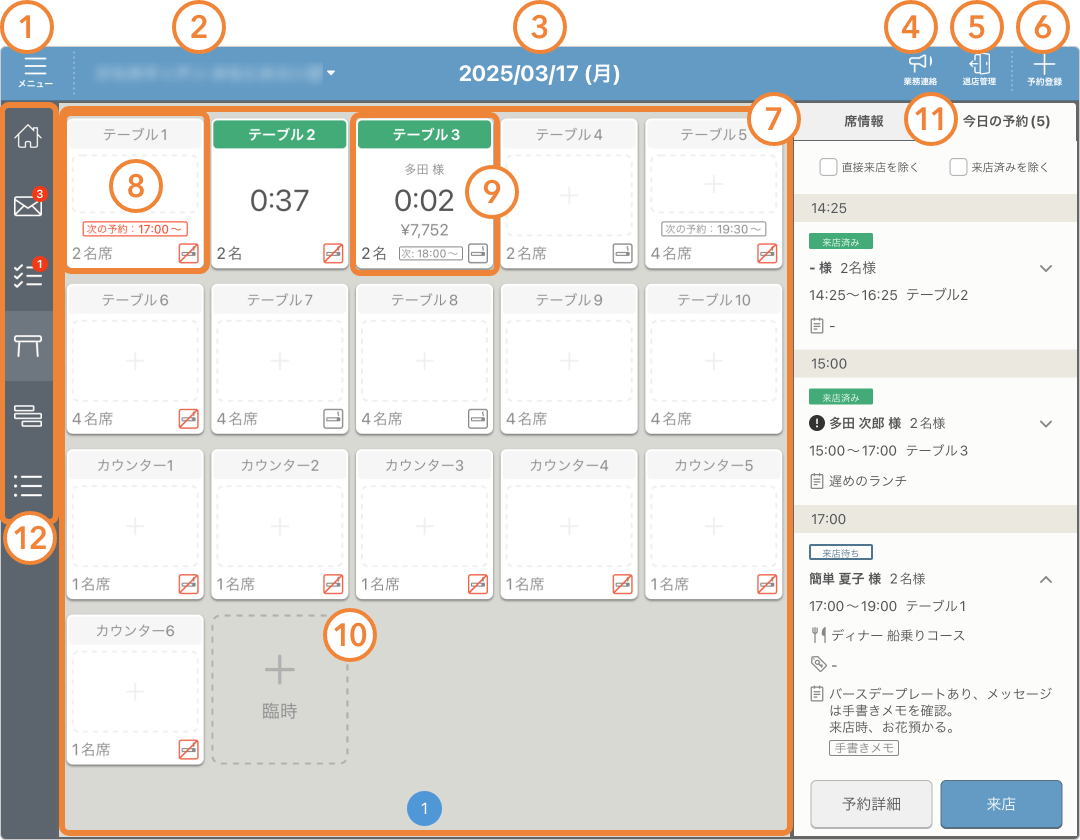Open the hamburger メニュー icon
1080x840 pixels.
click(36, 71)
